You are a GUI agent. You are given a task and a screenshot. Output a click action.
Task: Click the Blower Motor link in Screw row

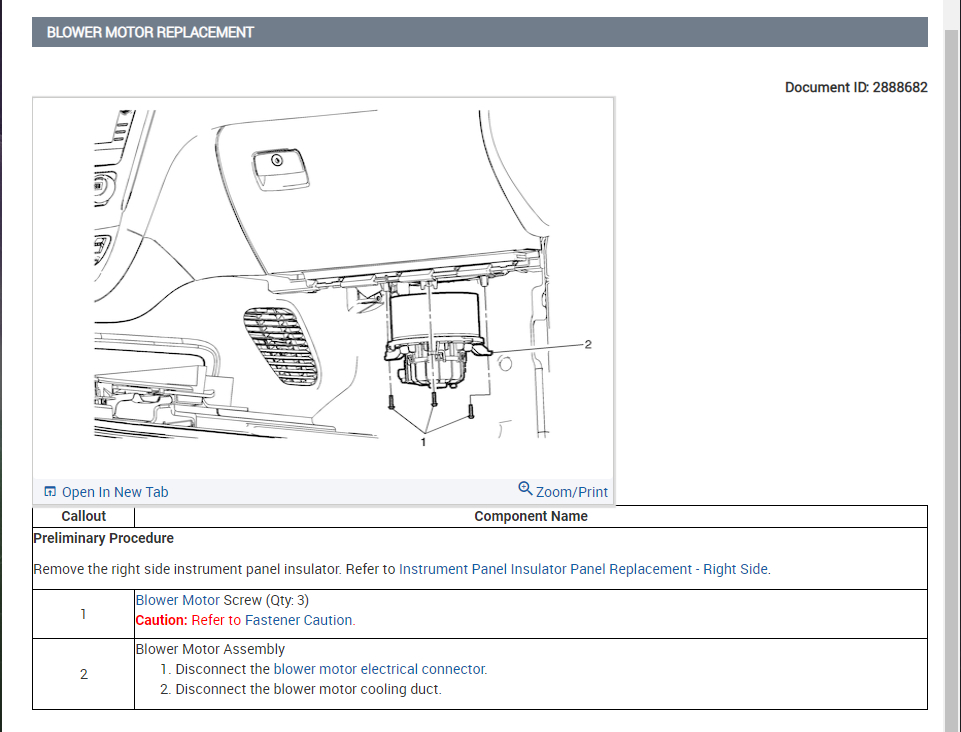[x=177, y=600]
